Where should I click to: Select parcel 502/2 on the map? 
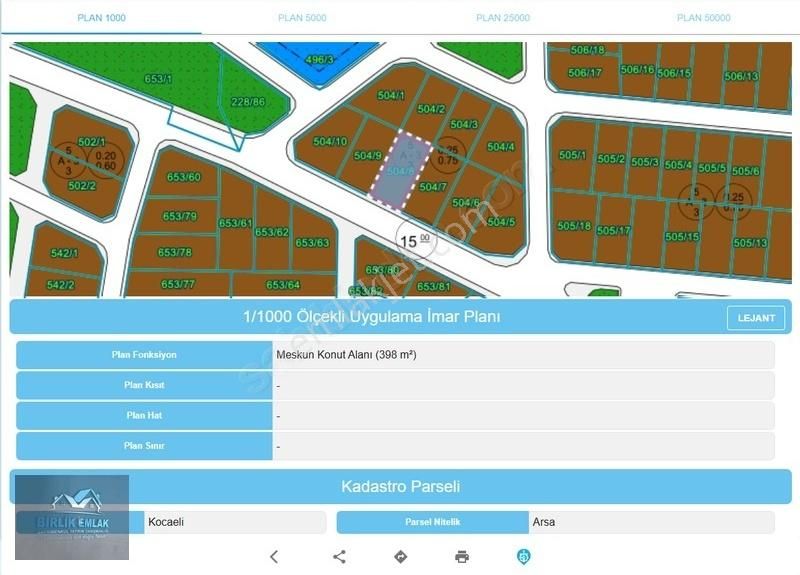[x=82, y=186]
